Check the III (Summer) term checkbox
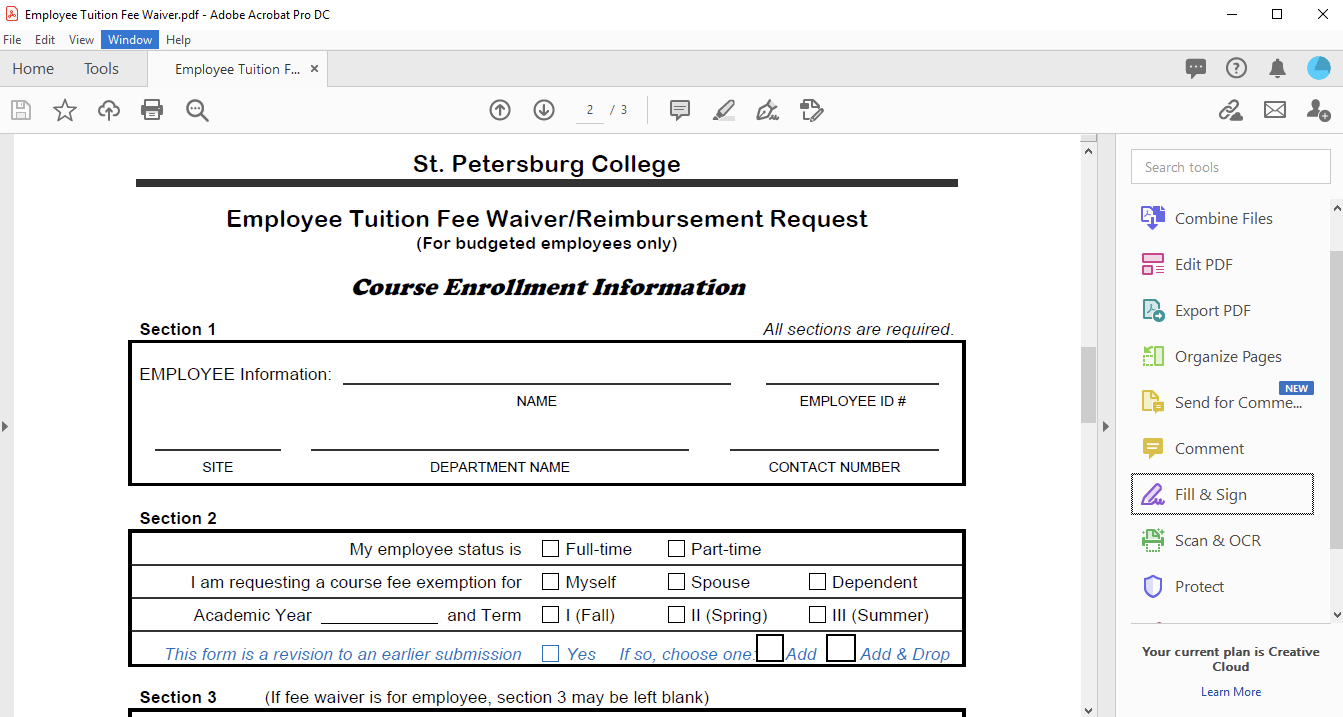Image resolution: width=1343 pixels, height=717 pixels. point(817,614)
